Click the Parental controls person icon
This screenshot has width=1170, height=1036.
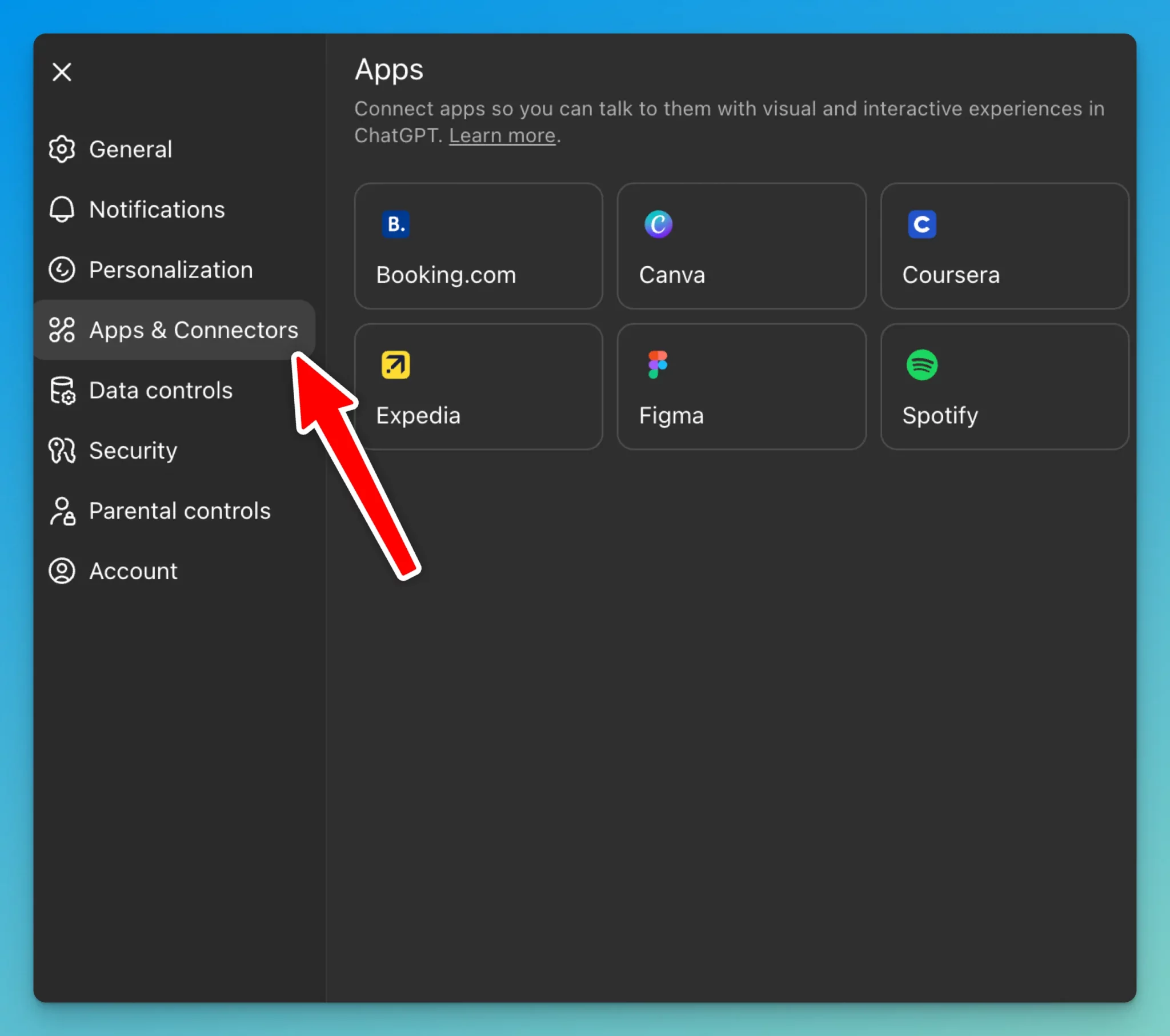pos(62,511)
